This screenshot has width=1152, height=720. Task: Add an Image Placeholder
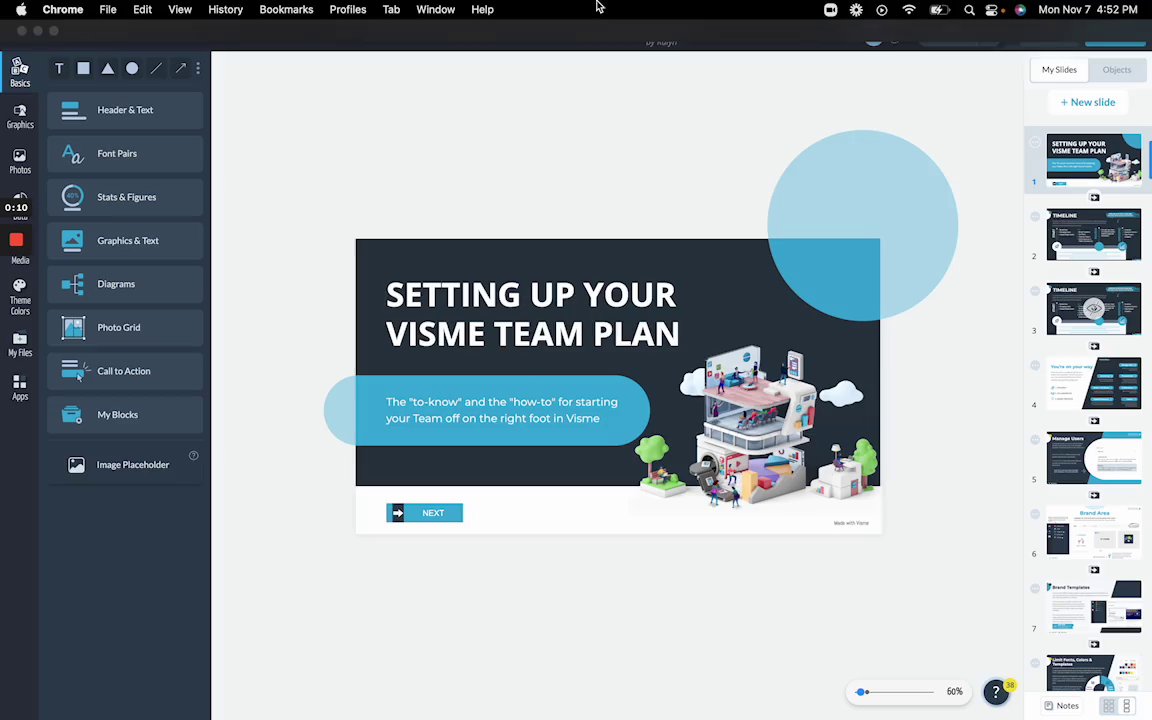pyautogui.click(x=125, y=465)
